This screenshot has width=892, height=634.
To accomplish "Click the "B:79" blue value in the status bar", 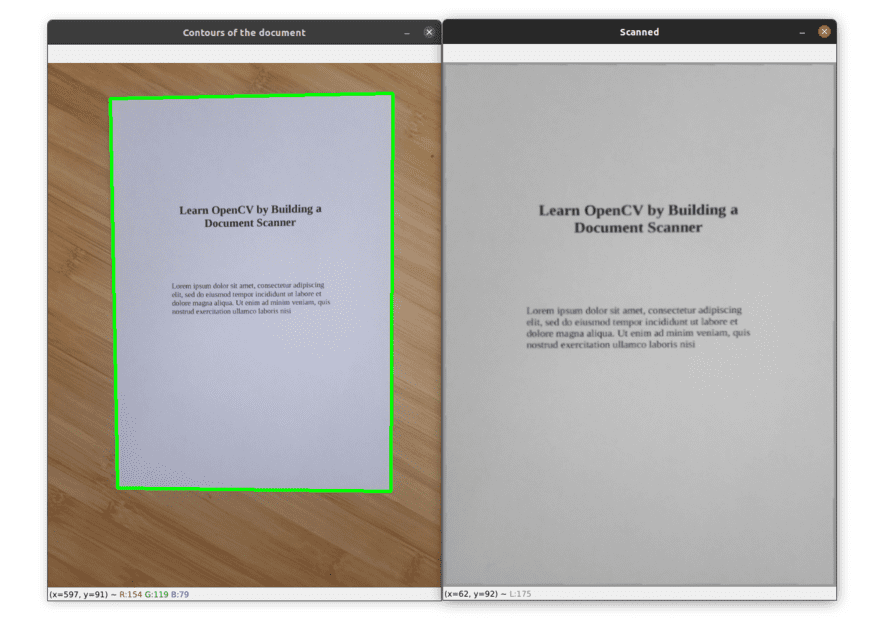I will (180, 594).
